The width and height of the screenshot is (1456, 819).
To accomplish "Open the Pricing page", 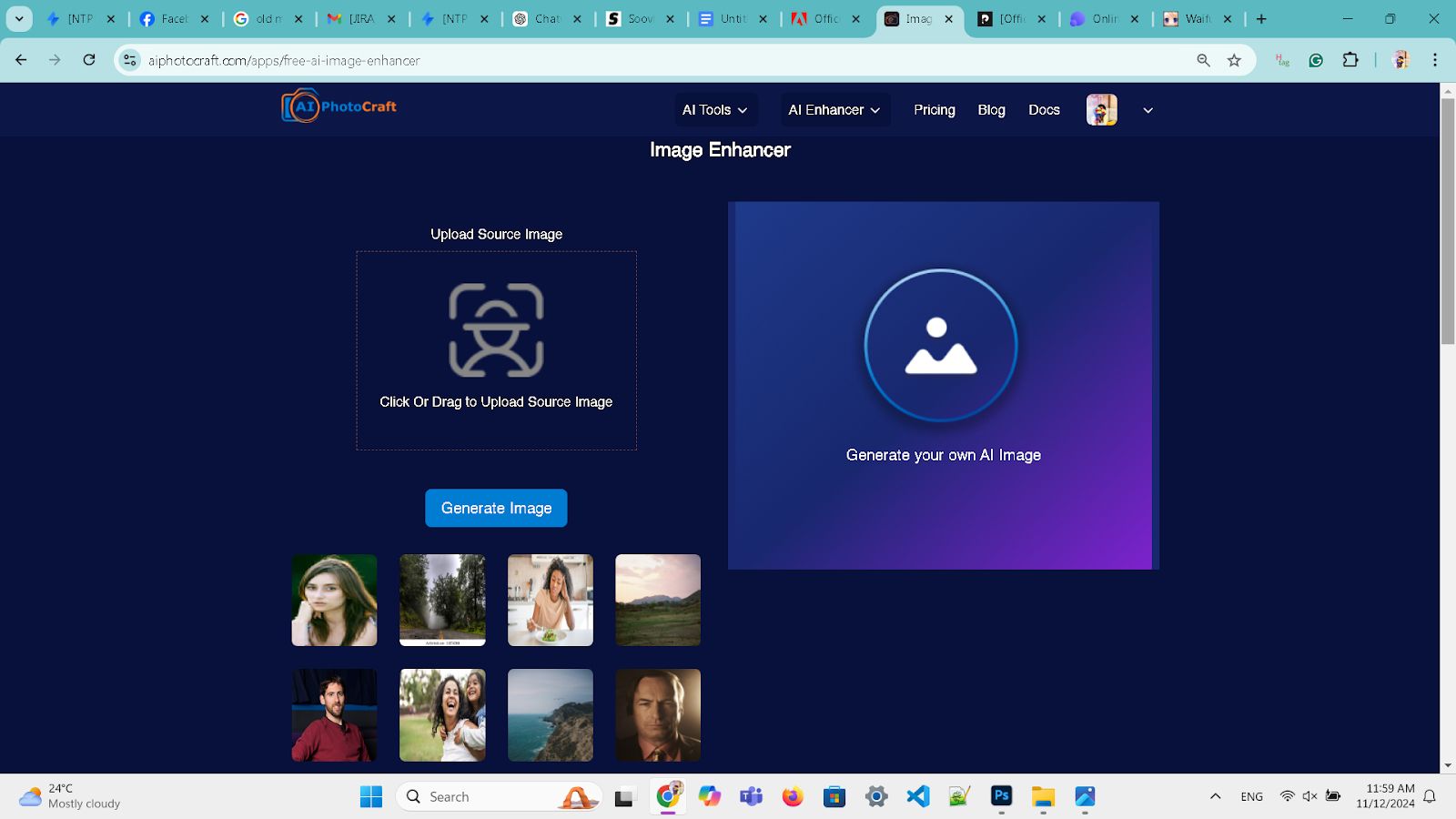I will [935, 110].
